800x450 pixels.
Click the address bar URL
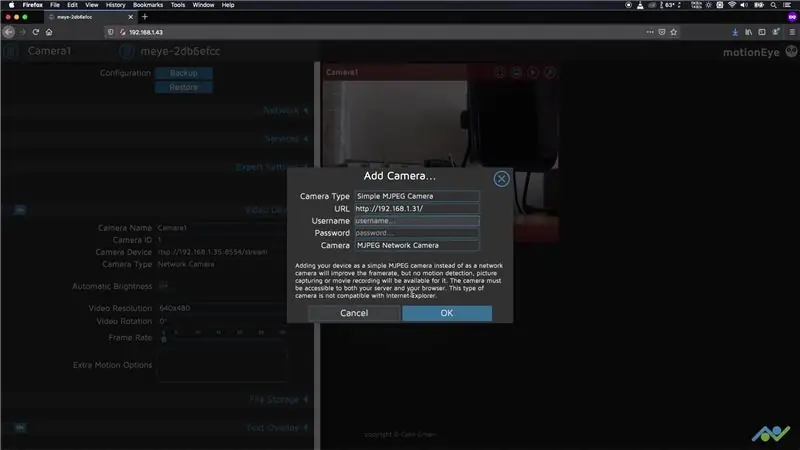pyautogui.click(x=146, y=32)
